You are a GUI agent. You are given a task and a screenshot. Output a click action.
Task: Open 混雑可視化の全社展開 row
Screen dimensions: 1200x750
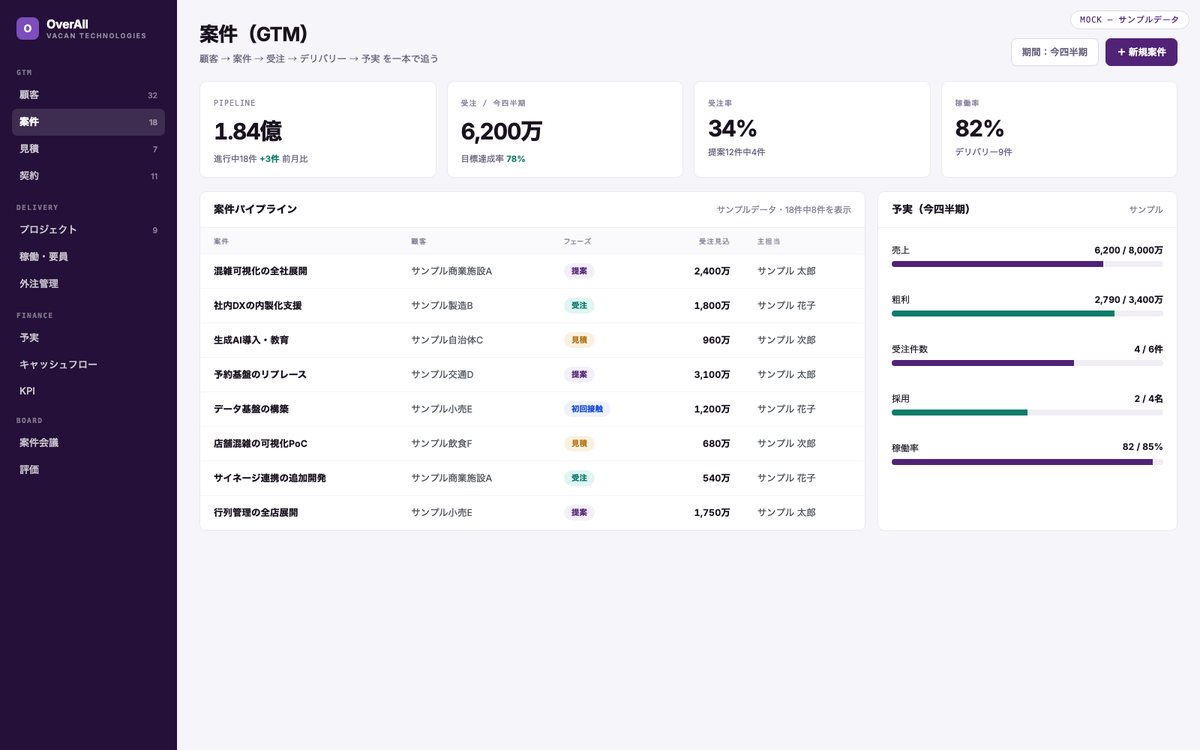coord(532,271)
